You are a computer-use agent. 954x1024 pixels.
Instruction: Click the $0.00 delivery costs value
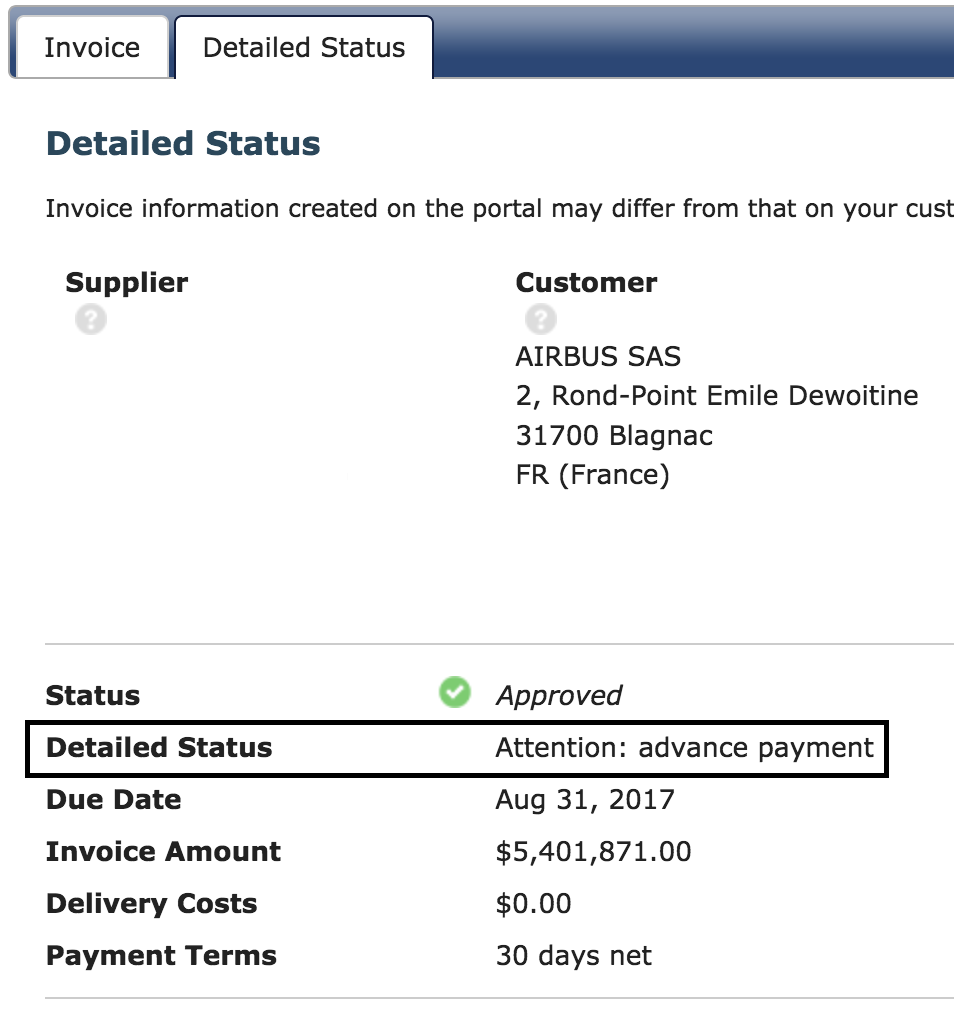(x=533, y=904)
